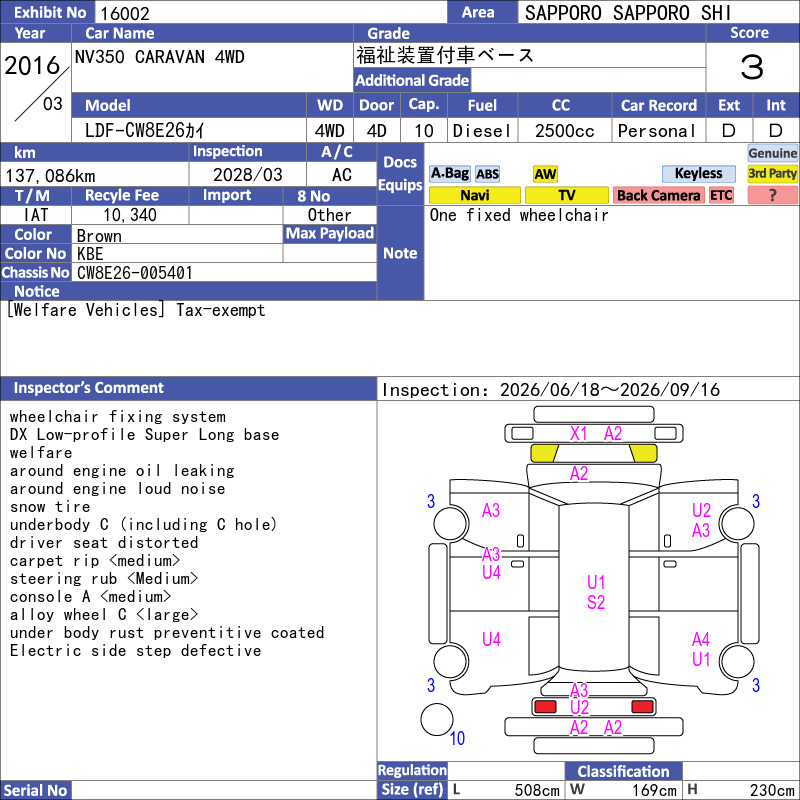Click the AW equipment badge

(x=545, y=174)
